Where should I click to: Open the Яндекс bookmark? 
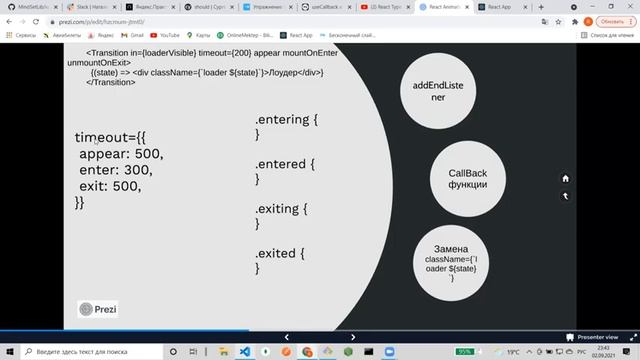(x=101, y=36)
